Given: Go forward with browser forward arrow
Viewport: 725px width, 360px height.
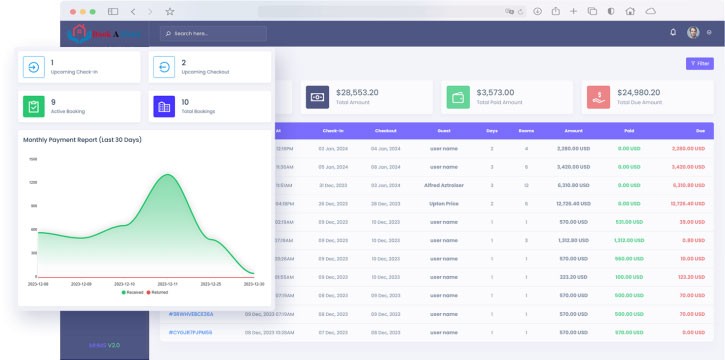Looking at the screenshot, I should [150, 12].
